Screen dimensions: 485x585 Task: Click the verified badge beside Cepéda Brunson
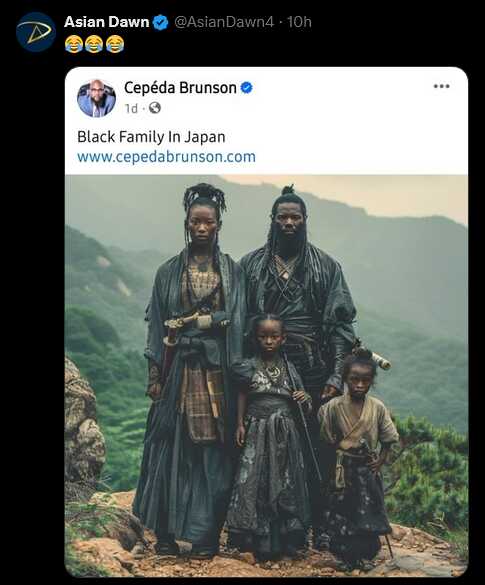(x=246, y=88)
